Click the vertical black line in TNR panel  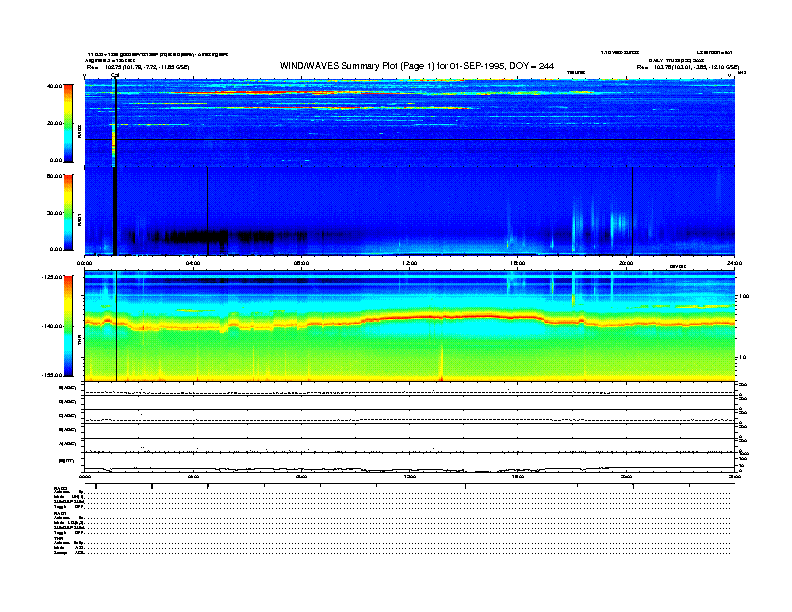coord(117,326)
